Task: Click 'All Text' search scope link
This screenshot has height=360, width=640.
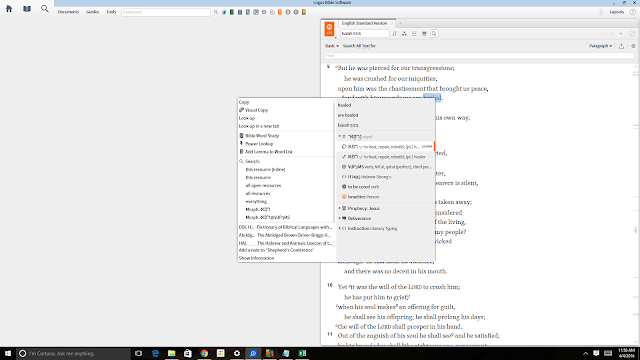Action: click(363, 46)
